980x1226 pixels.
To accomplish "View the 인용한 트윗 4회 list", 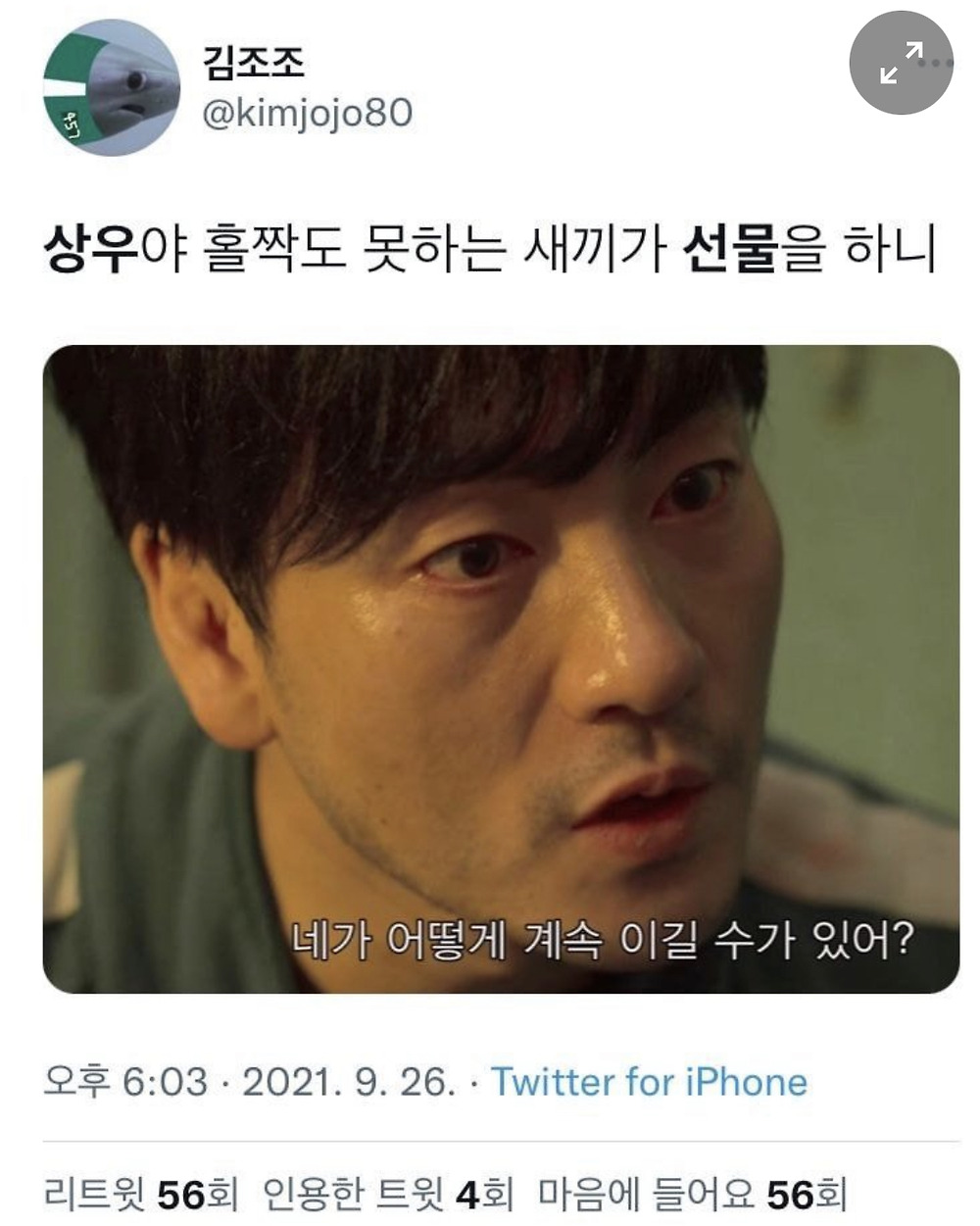I will [389, 1195].
